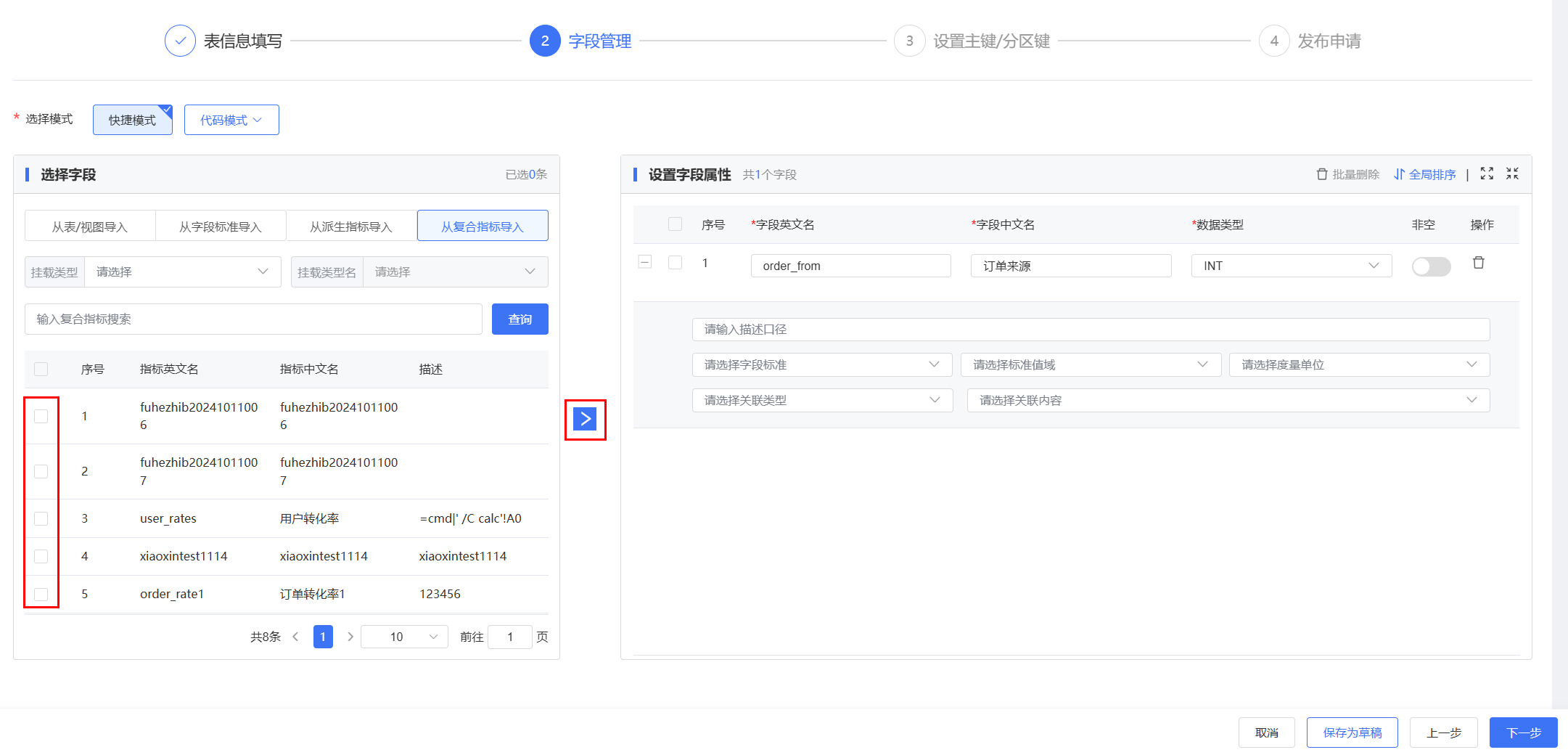Click the 前往 page number input

(x=510, y=637)
